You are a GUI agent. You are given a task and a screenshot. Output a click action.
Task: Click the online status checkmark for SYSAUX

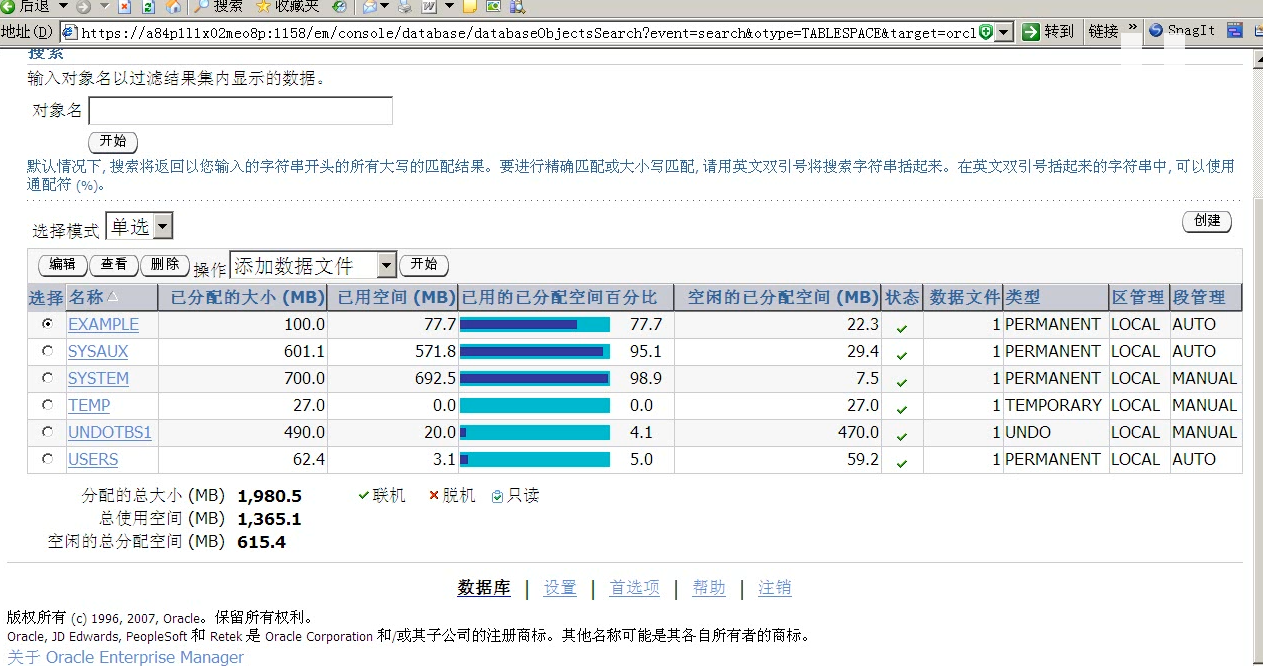(902, 354)
